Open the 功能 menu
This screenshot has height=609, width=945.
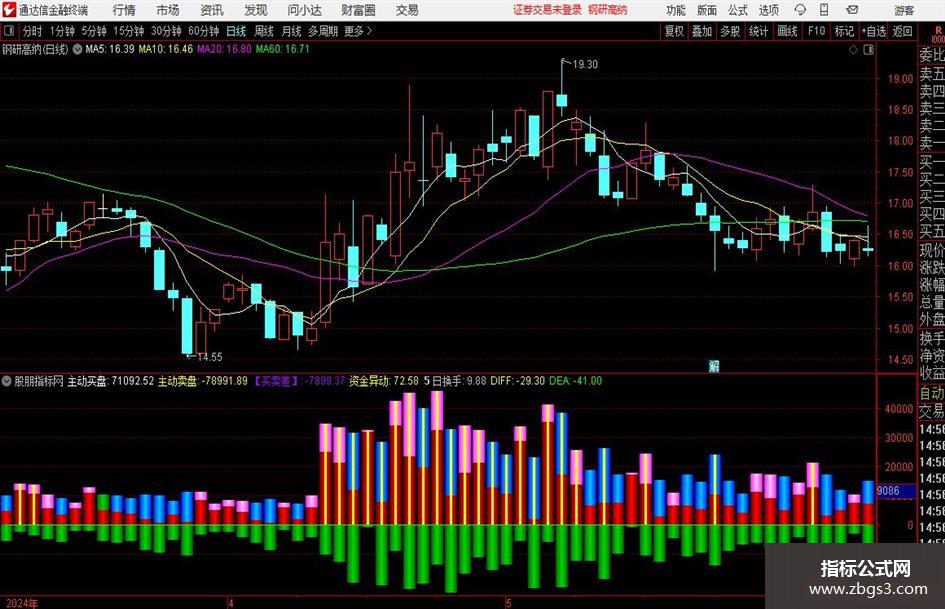[x=676, y=10]
